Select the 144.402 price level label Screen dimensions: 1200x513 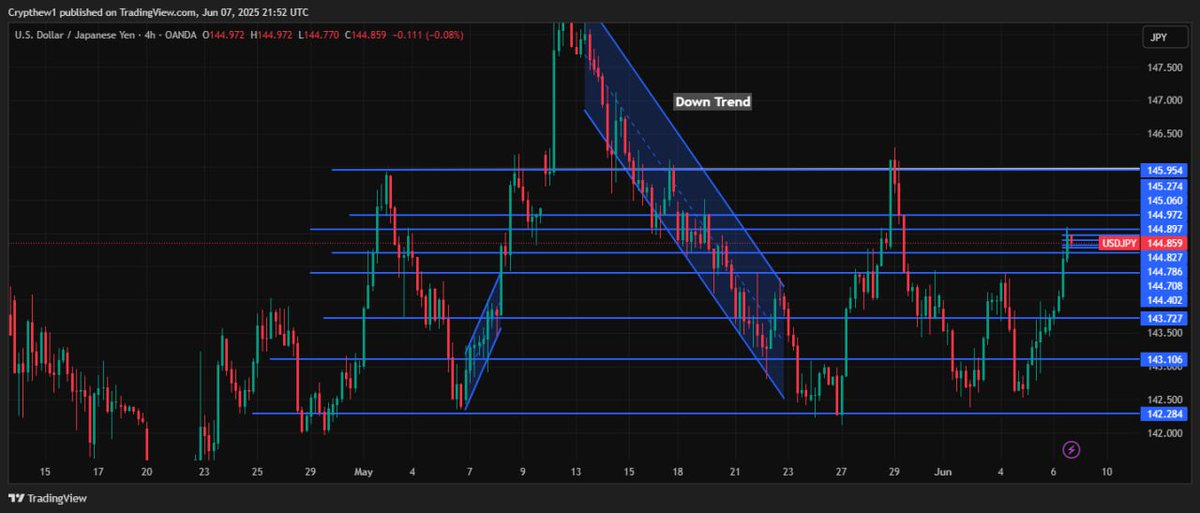[1166, 300]
